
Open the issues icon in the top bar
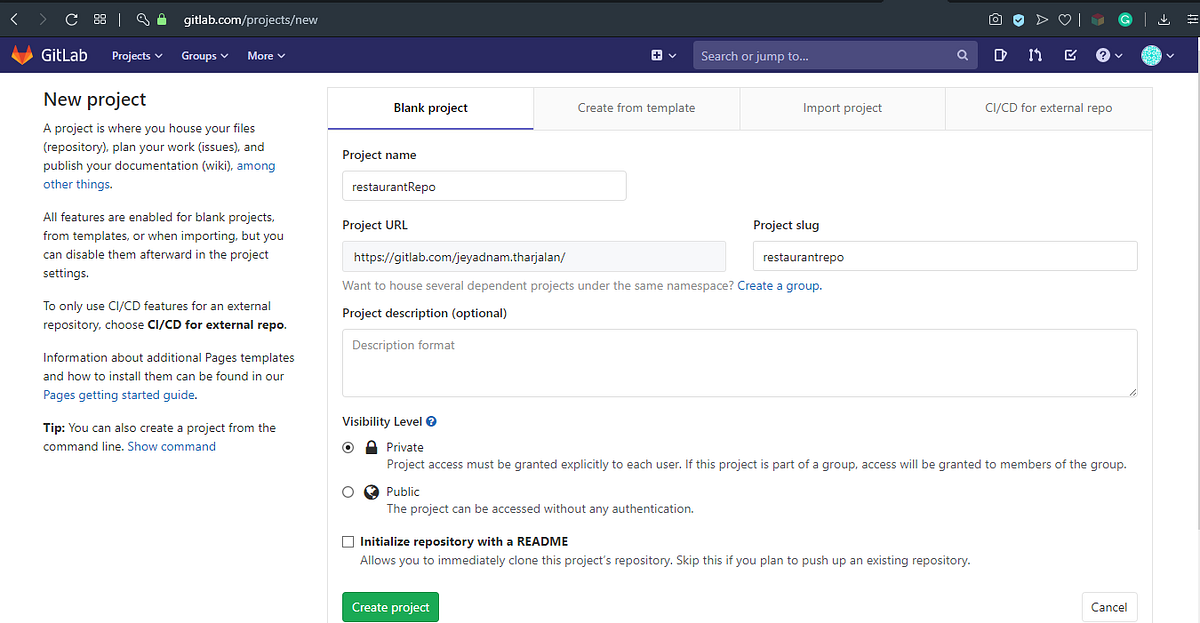pos(1000,55)
